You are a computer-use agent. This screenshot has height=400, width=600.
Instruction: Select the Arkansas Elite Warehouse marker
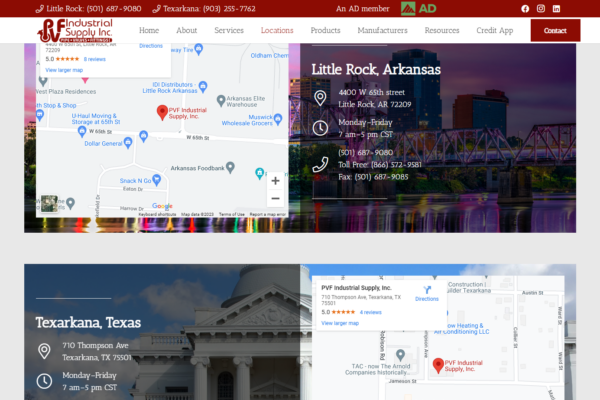(x=221, y=101)
